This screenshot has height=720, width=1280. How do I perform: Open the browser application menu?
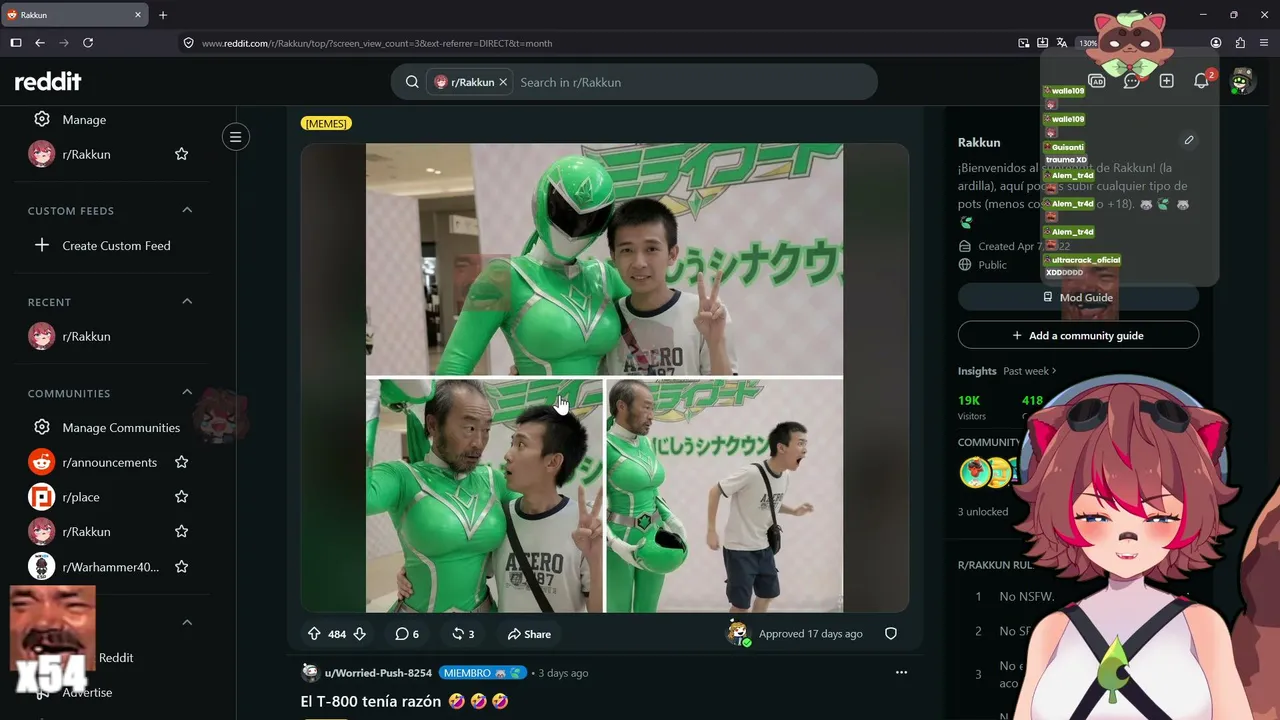[1264, 43]
